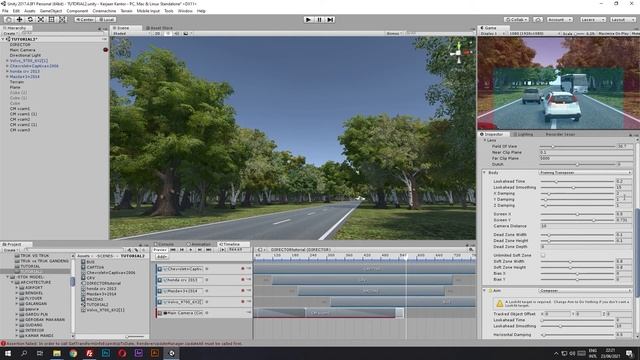Toggle Local handle rotation button
640x360 pixels.
tap(106, 19)
